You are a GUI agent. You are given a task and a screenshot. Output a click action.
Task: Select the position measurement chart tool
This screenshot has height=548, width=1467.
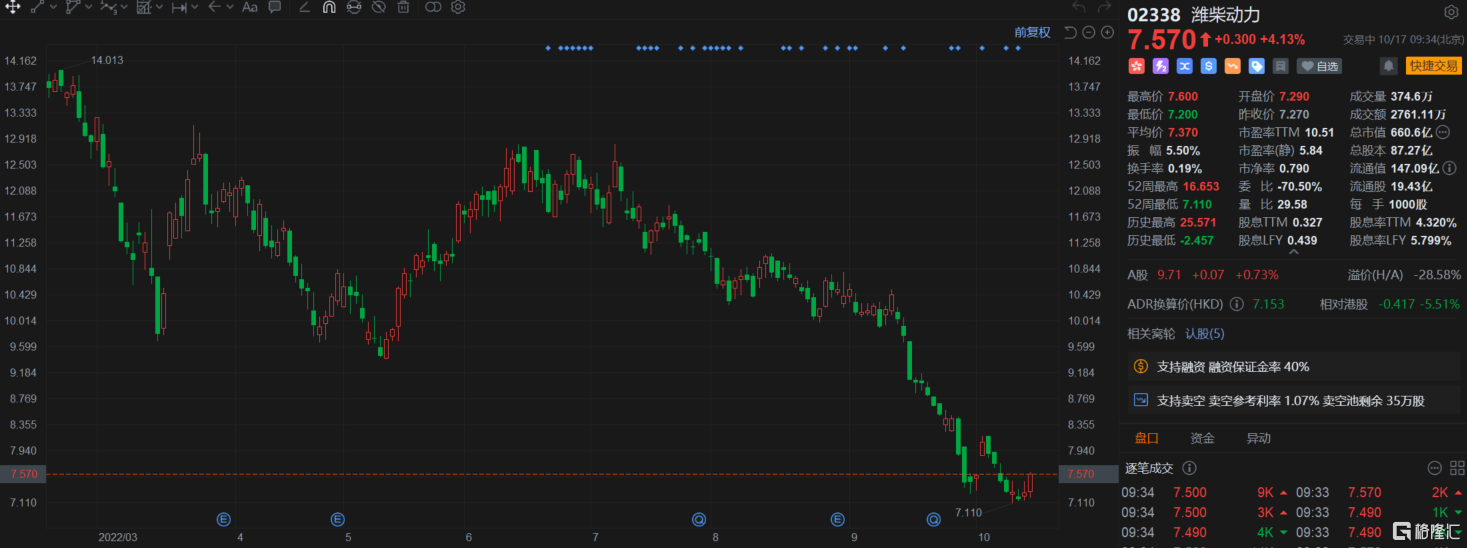tap(144, 8)
